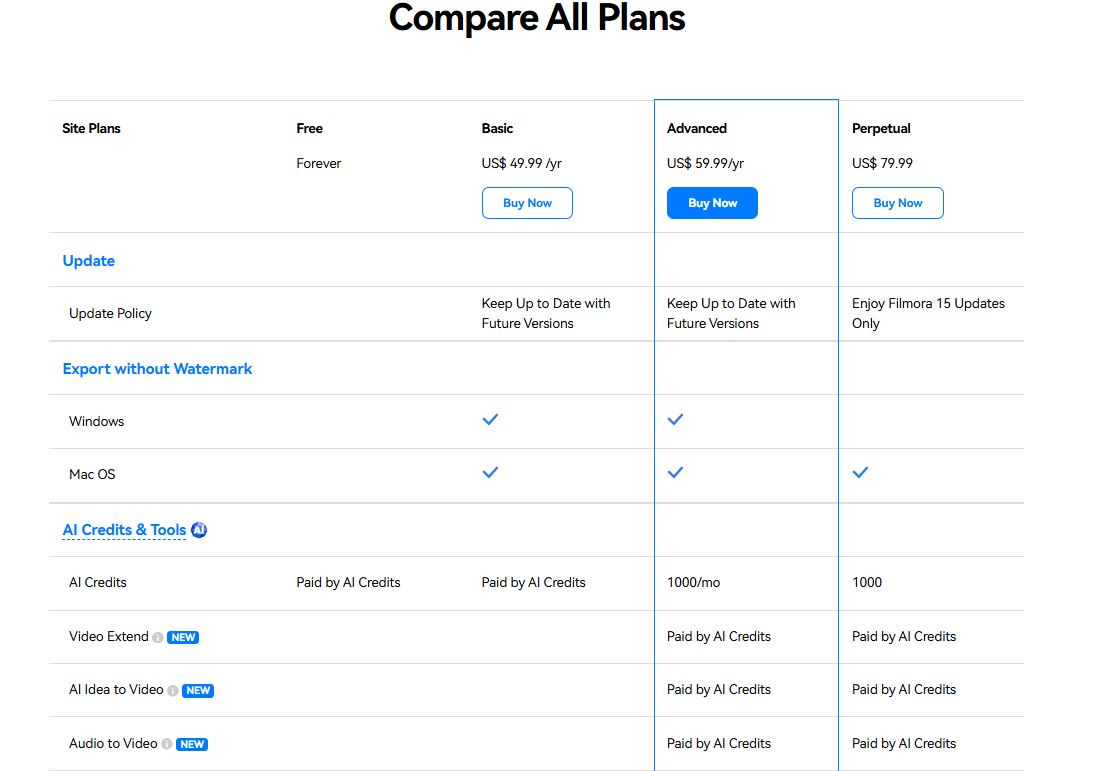Viewport: 1110px width, 771px height.
Task: Click the NEW badge beside Audio to Video
Action: pyautogui.click(x=192, y=744)
